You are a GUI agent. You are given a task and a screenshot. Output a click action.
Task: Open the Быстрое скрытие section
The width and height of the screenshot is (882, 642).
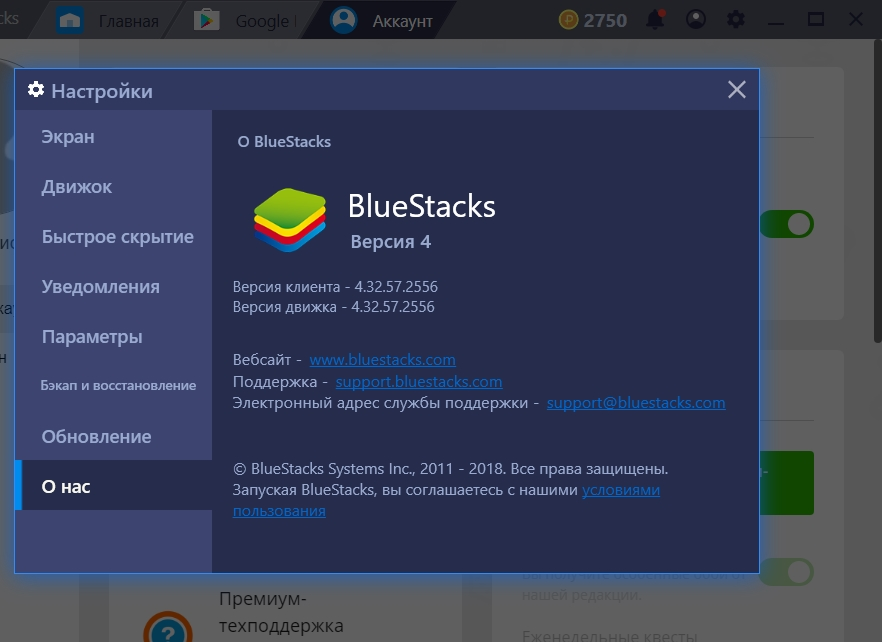[114, 237]
